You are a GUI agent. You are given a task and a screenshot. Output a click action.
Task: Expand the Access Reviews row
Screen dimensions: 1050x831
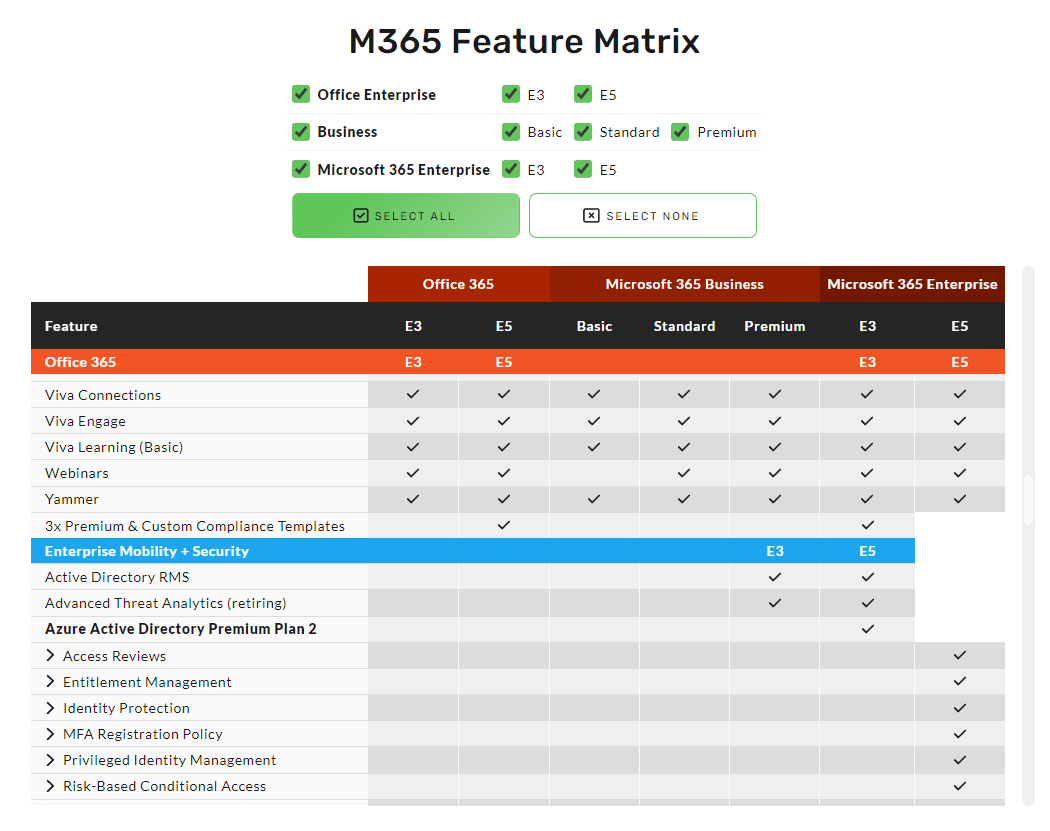pyautogui.click(x=50, y=656)
